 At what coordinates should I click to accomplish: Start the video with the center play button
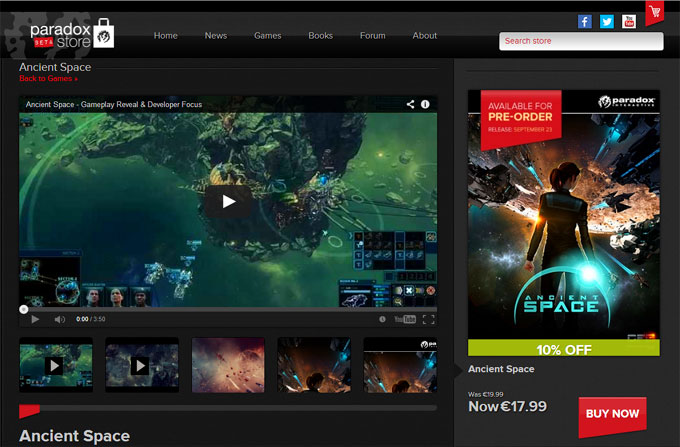click(x=228, y=202)
